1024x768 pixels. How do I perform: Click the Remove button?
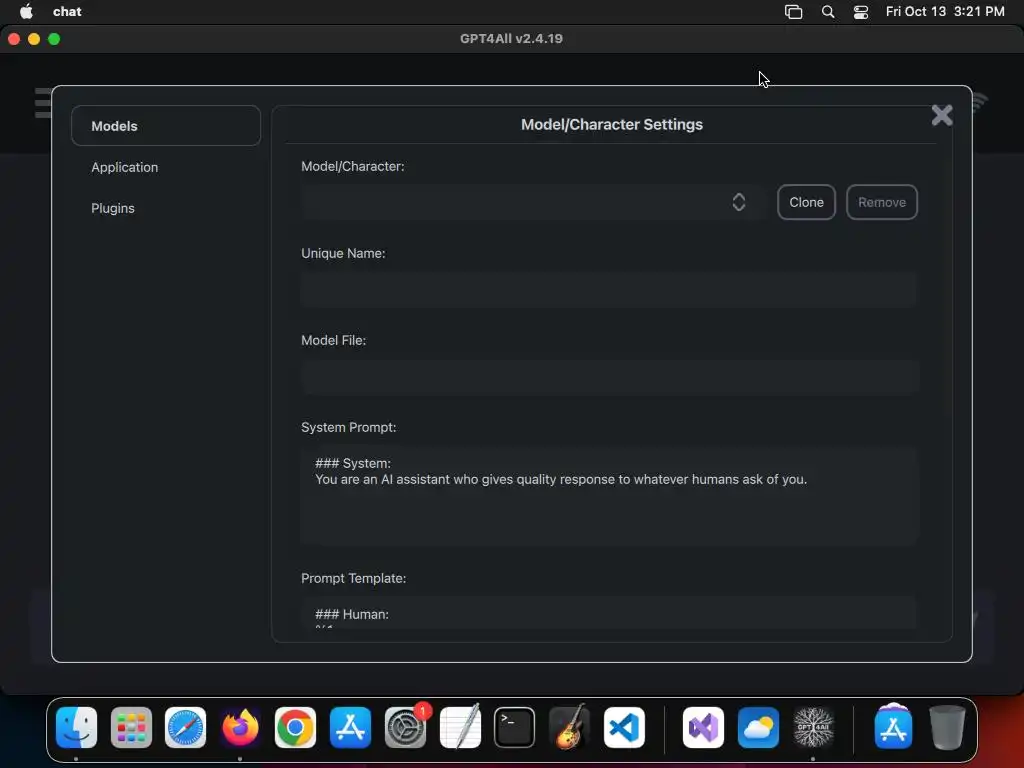click(882, 202)
